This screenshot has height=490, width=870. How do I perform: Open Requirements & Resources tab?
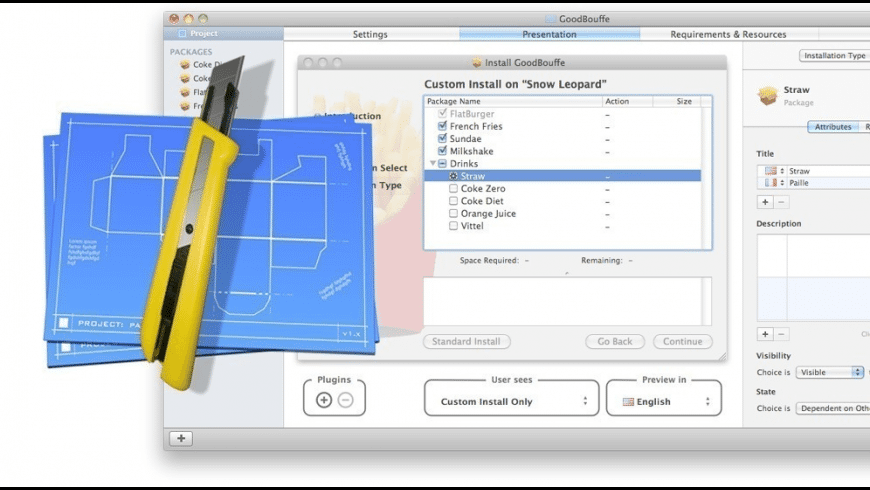728,34
